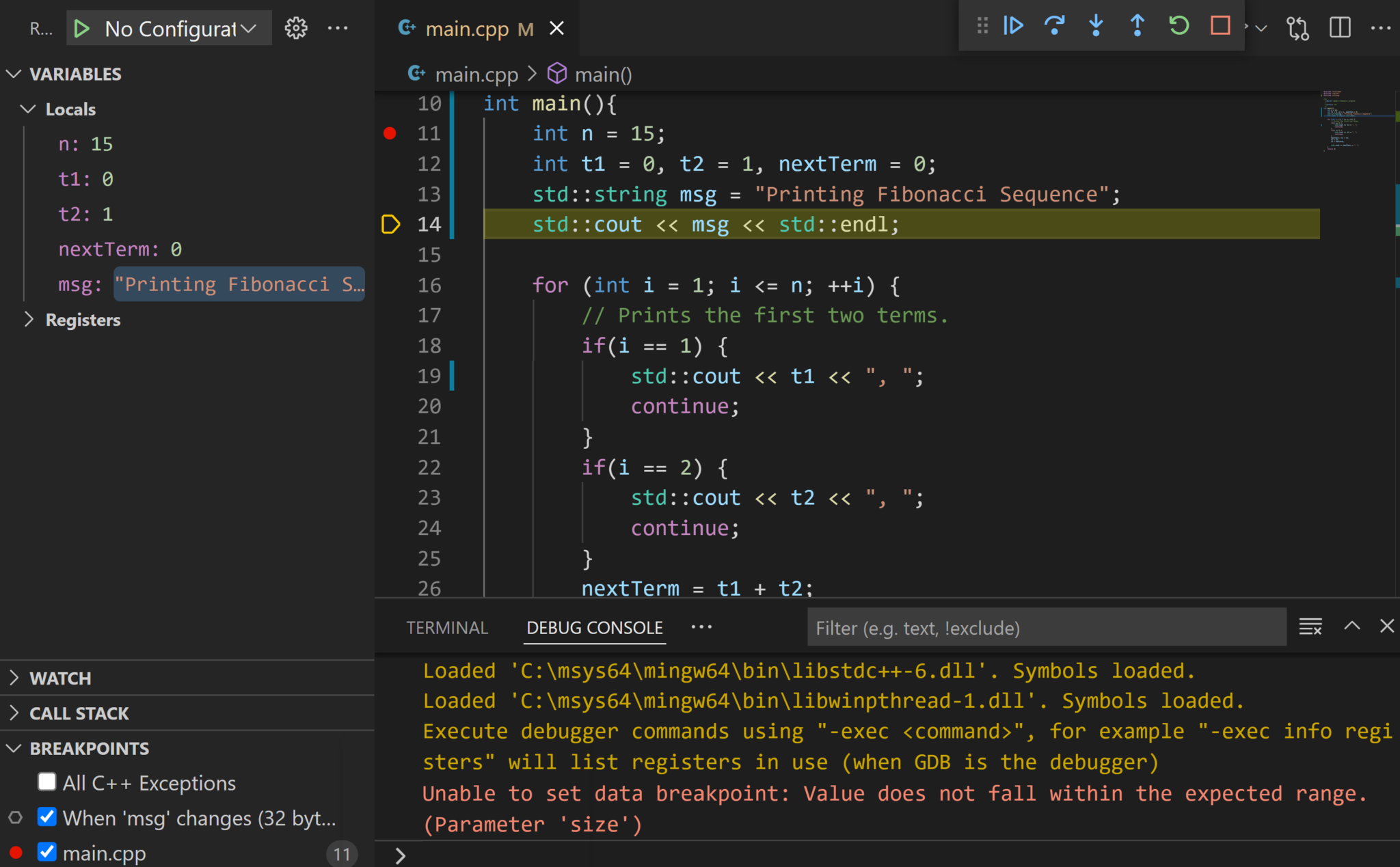Click the red breakpoint on line 11
The image size is (1400, 867).
coord(390,133)
